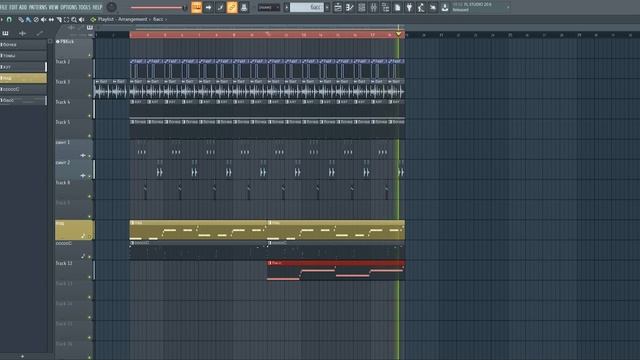Screen dimensions: 640x360
Task: Click the red Бacc clip on Track 12
Action: coord(336,270)
